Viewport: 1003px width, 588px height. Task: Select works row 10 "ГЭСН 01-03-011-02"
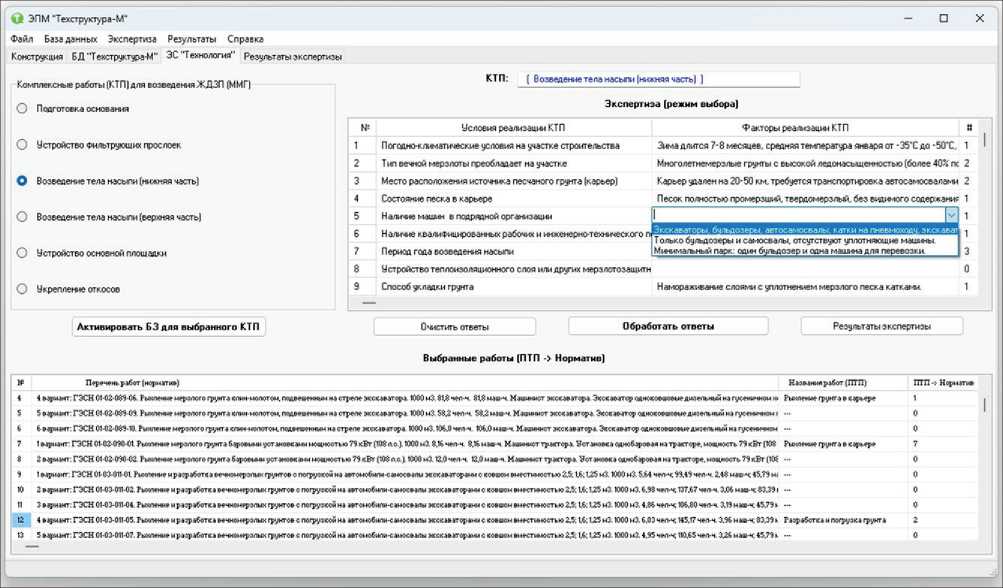point(406,489)
